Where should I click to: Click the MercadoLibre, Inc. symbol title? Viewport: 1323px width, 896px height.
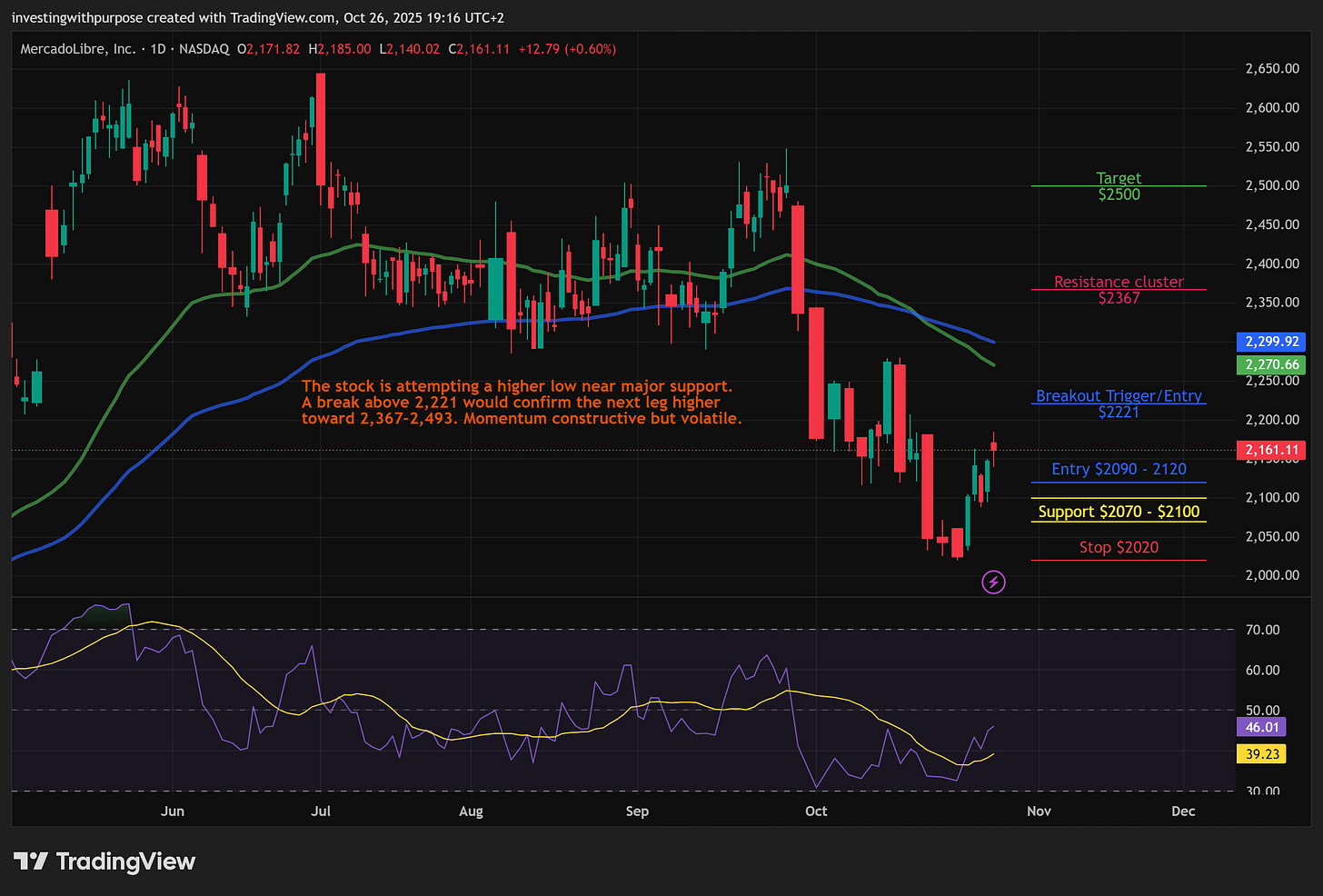point(78,49)
